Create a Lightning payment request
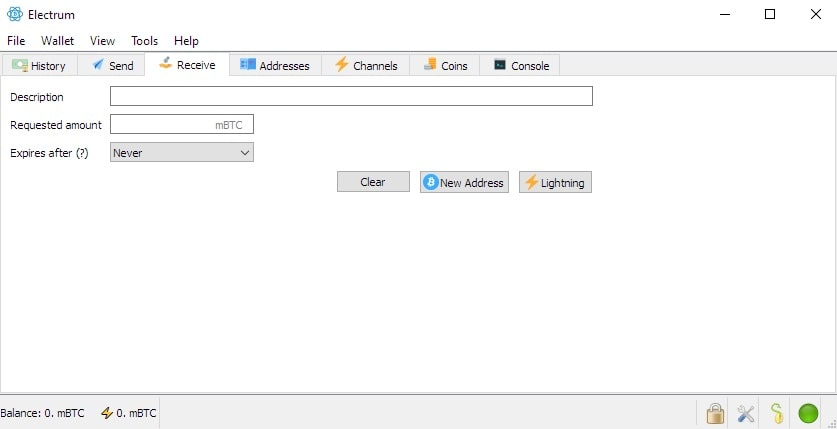The height and width of the screenshot is (429, 837). coord(555,182)
